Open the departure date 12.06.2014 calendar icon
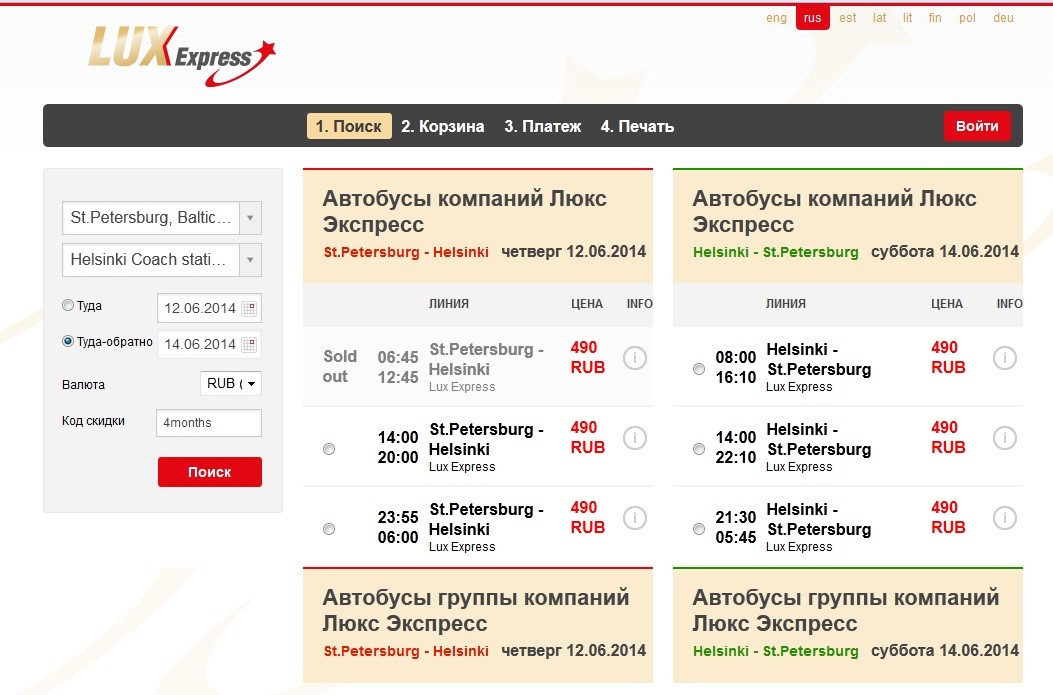Viewport: 1053px width, 695px height. coord(249,308)
